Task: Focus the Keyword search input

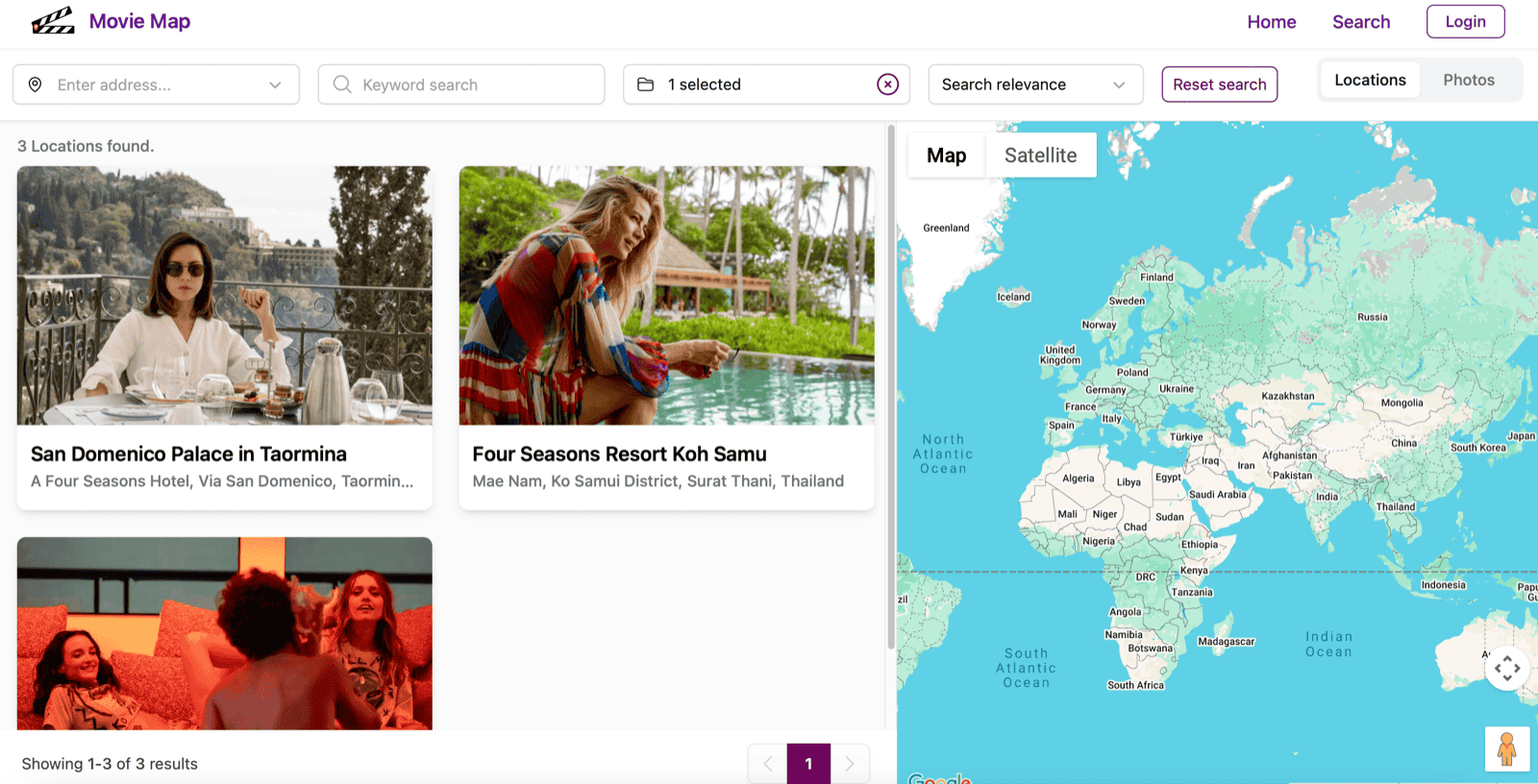Action: point(461,85)
